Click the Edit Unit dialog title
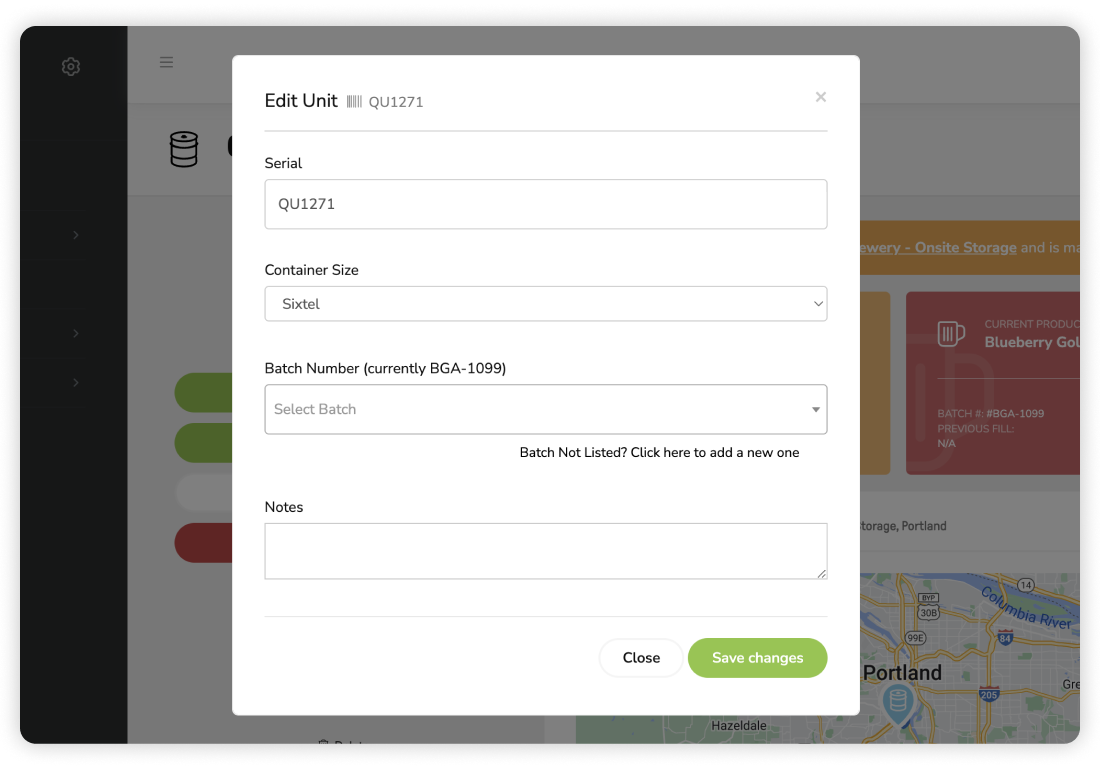The height and width of the screenshot is (770, 1100). 301,101
